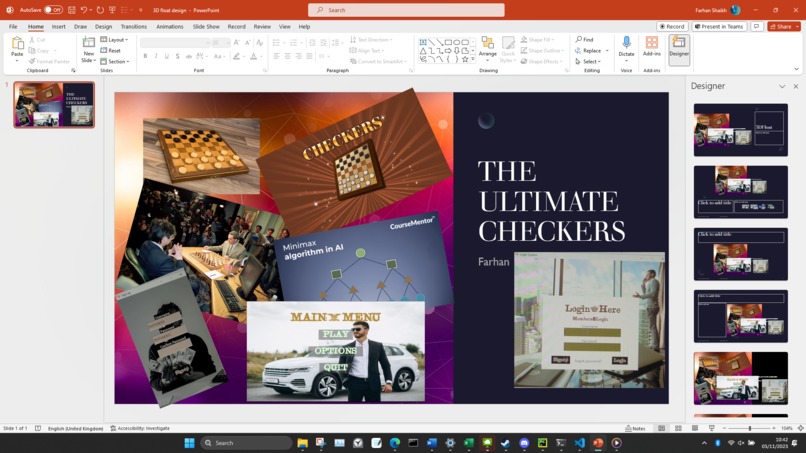This screenshot has width=806, height=453.
Task: Select the star shape in gallery
Action: [465, 60]
